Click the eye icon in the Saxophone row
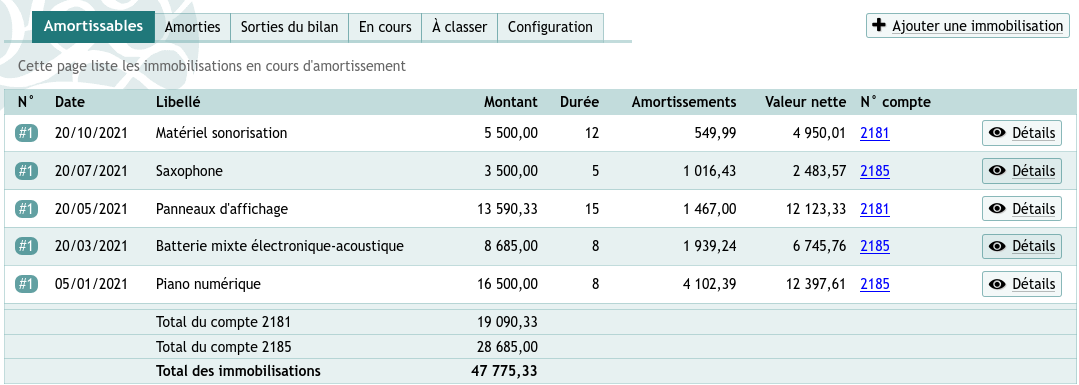The height and width of the screenshot is (385, 1079). (997, 171)
